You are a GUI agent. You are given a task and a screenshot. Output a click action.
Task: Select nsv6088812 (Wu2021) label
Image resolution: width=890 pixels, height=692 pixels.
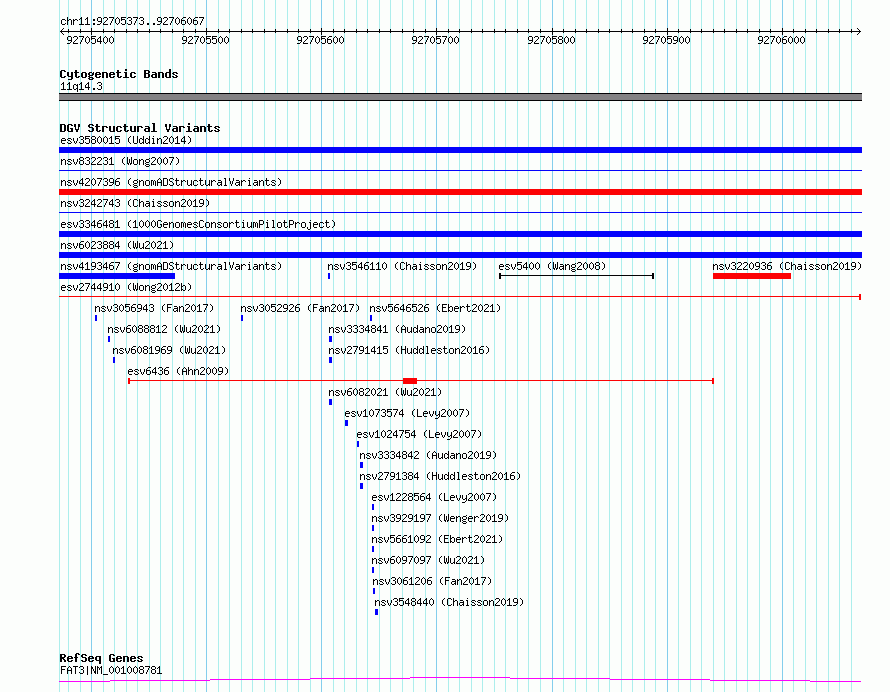[164, 329]
